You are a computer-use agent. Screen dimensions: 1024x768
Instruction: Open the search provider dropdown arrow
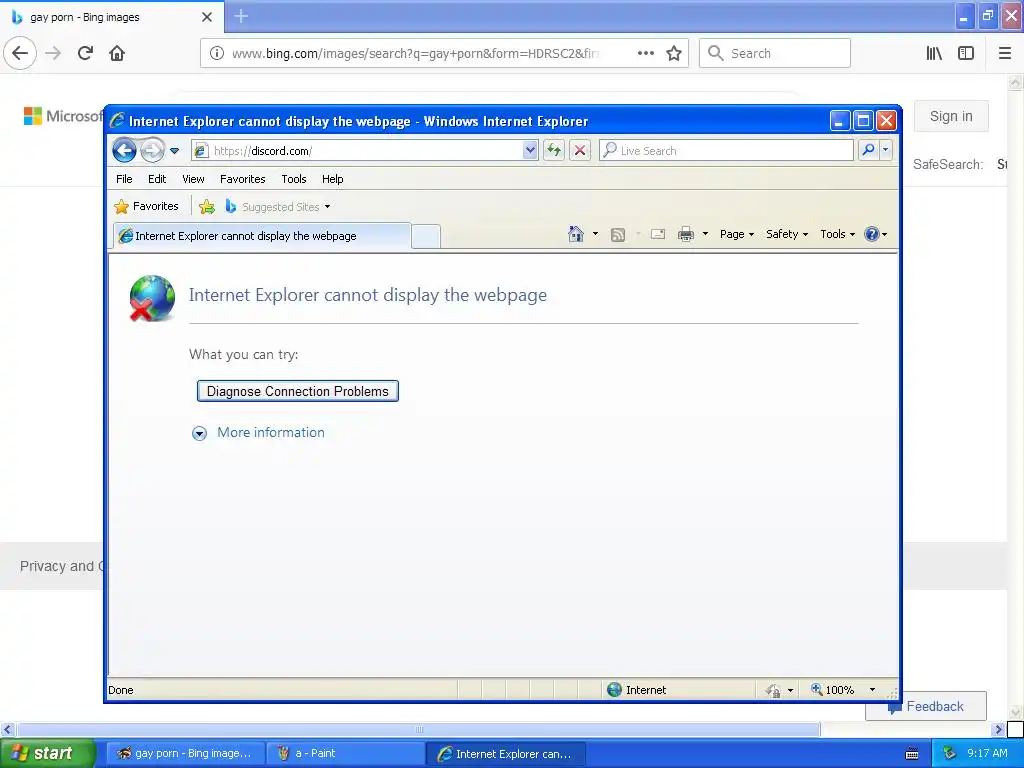click(x=886, y=151)
